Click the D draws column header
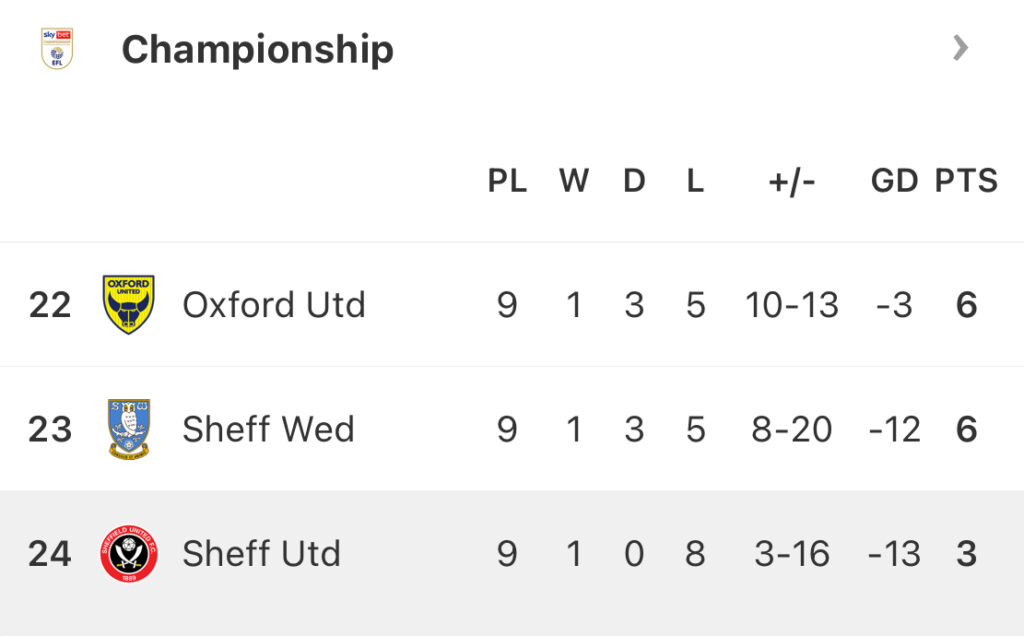Image resolution: width=1024 pixels, height=636 pixels. point(634,181)
